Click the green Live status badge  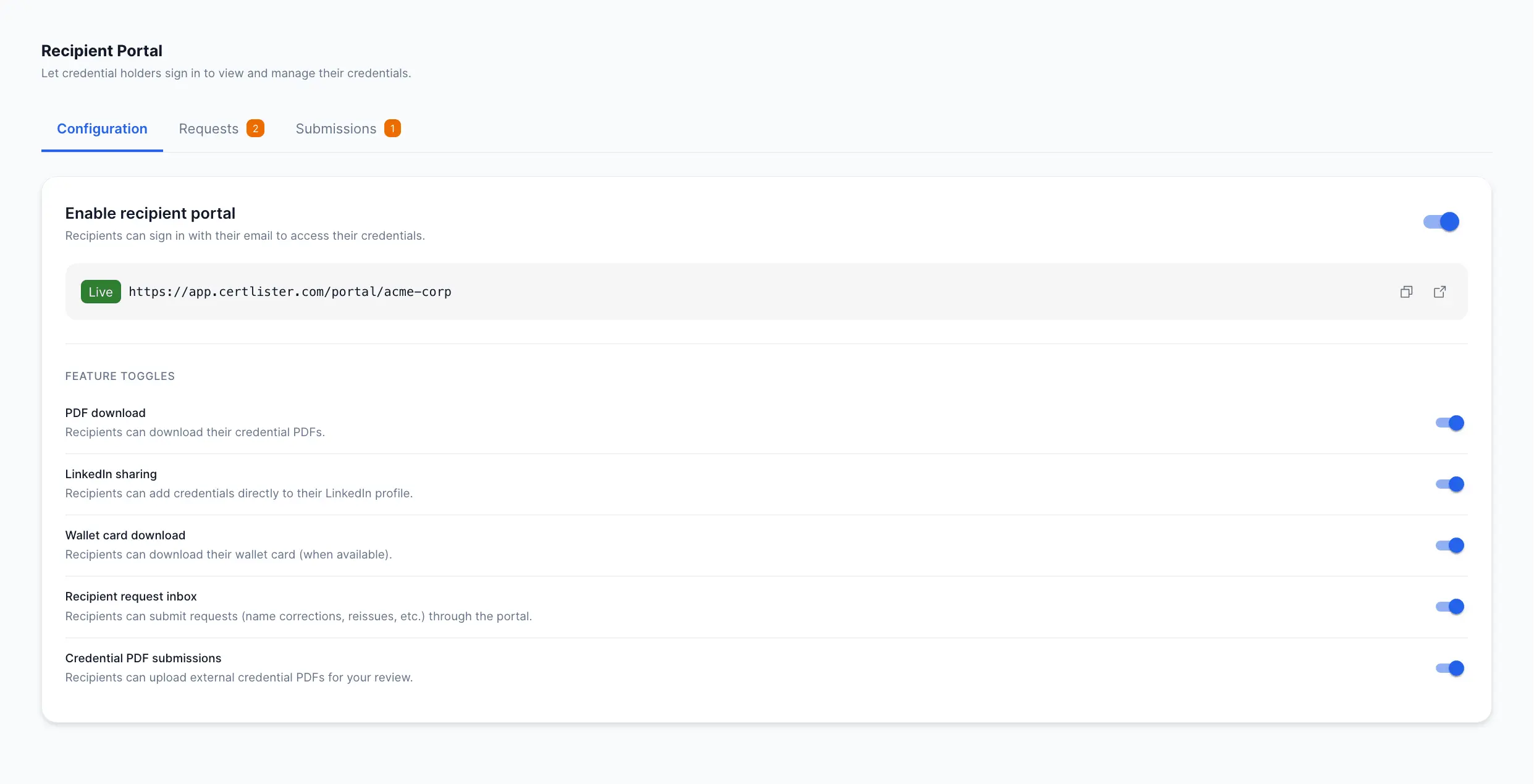tap(100, 291)
